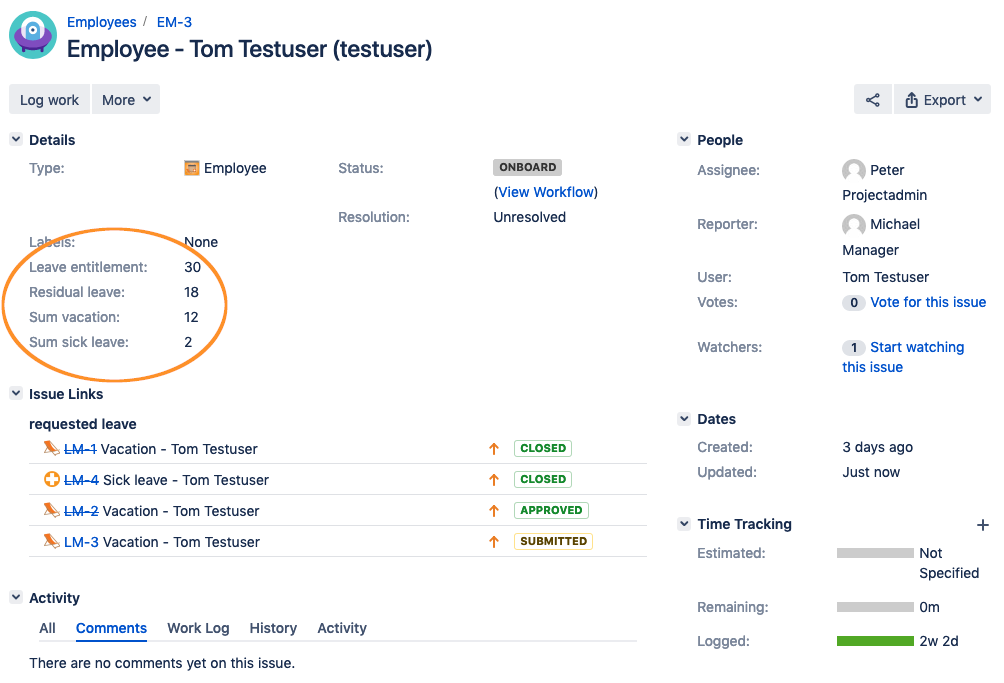
Task: Click the plus icon in Time Tracking
Action: pos(982,525)
